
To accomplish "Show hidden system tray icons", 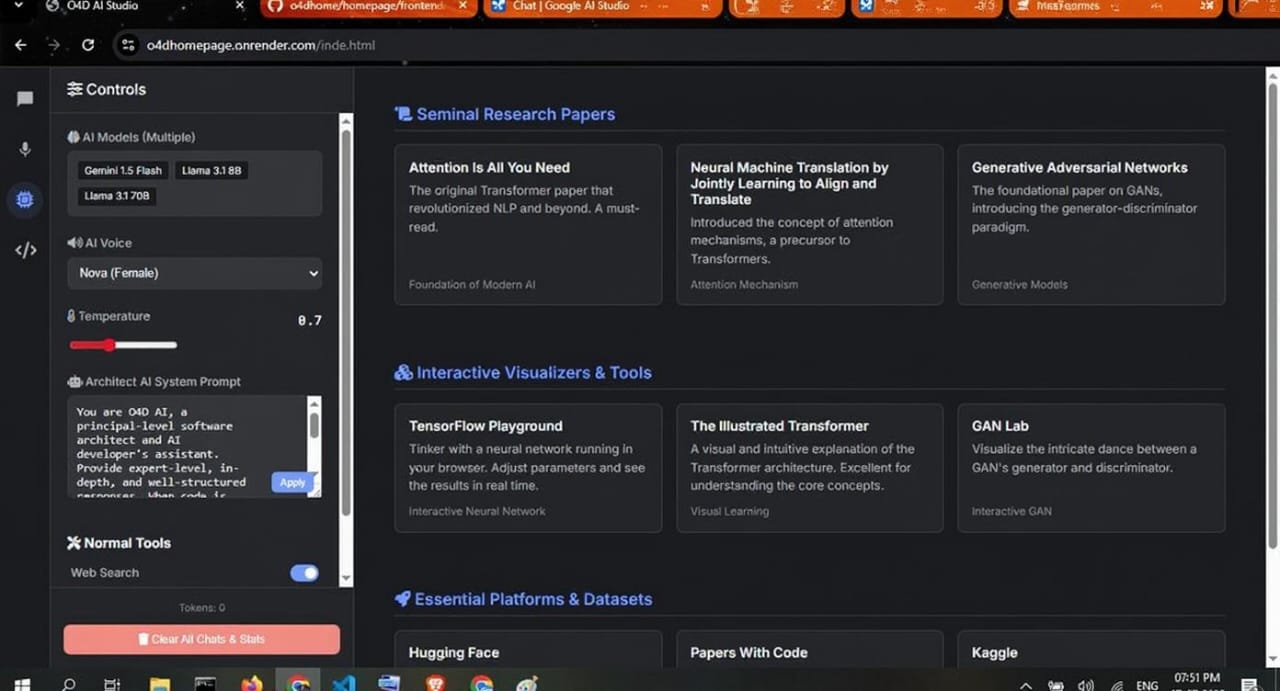I will click(1025, 685).
